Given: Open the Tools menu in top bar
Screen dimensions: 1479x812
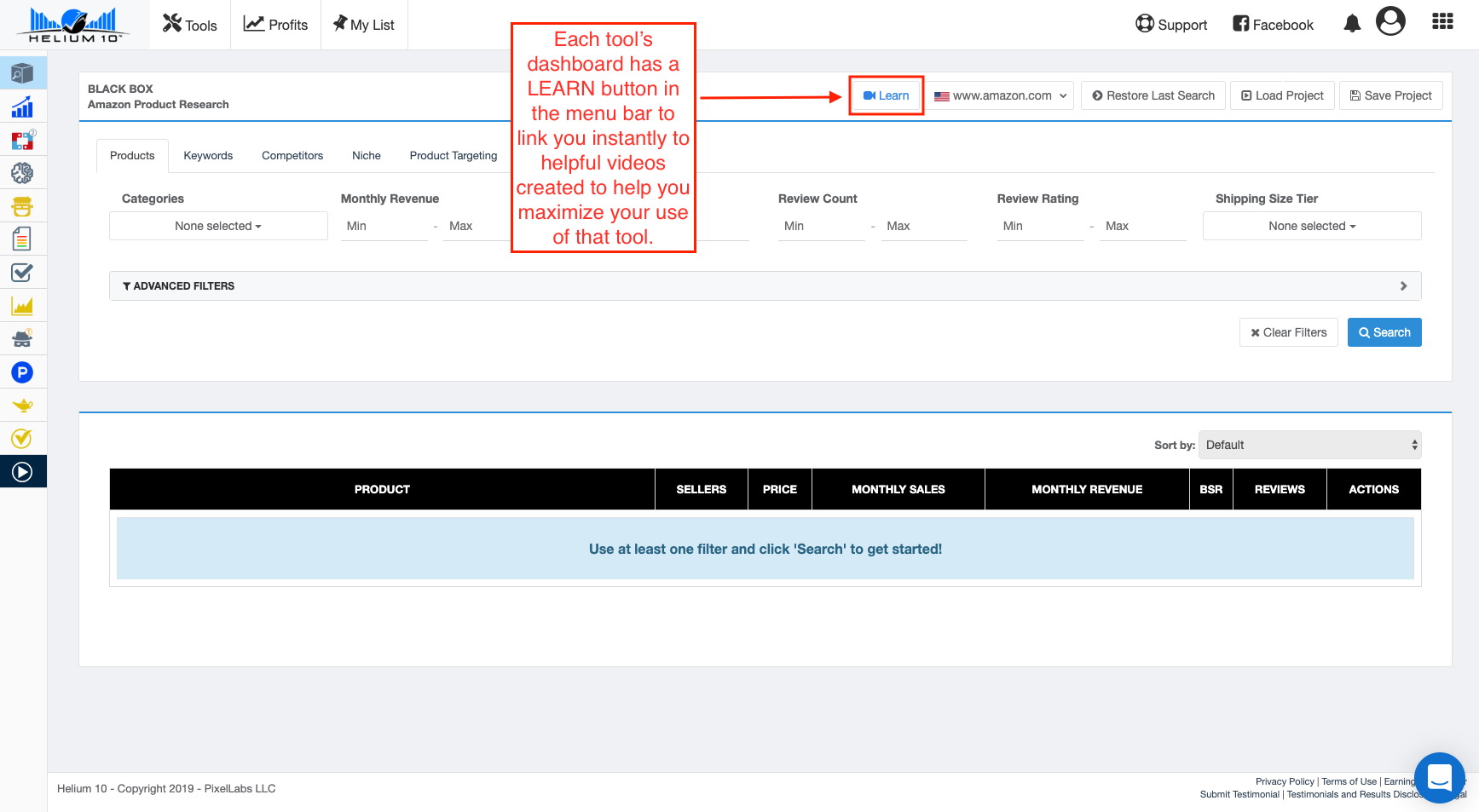Looking at the screenshot, I should pyautogui.click(x=190, y=25).
